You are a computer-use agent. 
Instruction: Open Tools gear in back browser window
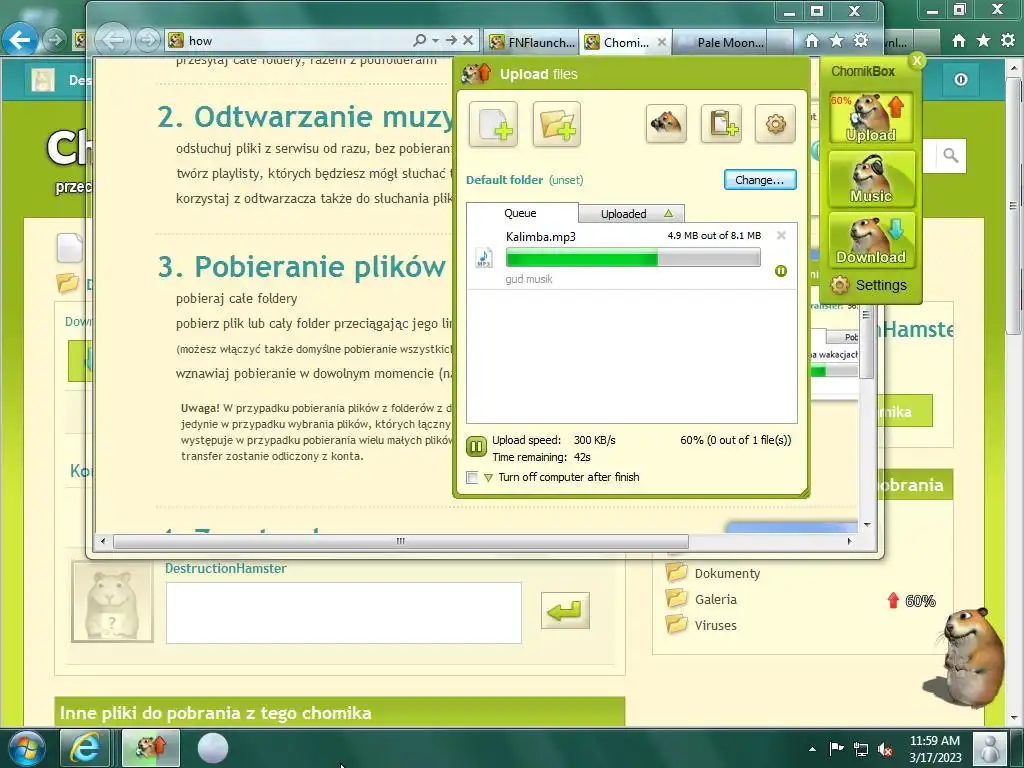(1008, 41)
